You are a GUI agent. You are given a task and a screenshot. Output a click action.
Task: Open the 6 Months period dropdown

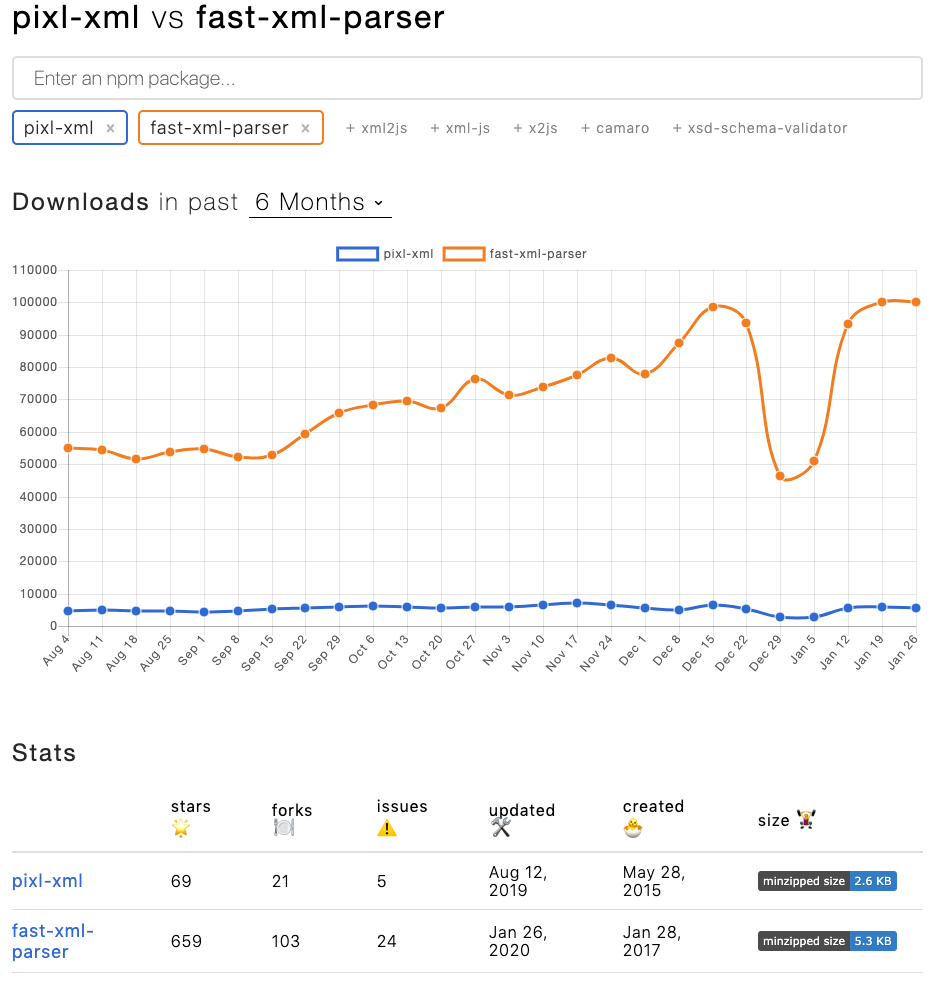click(x=320, y=202)
